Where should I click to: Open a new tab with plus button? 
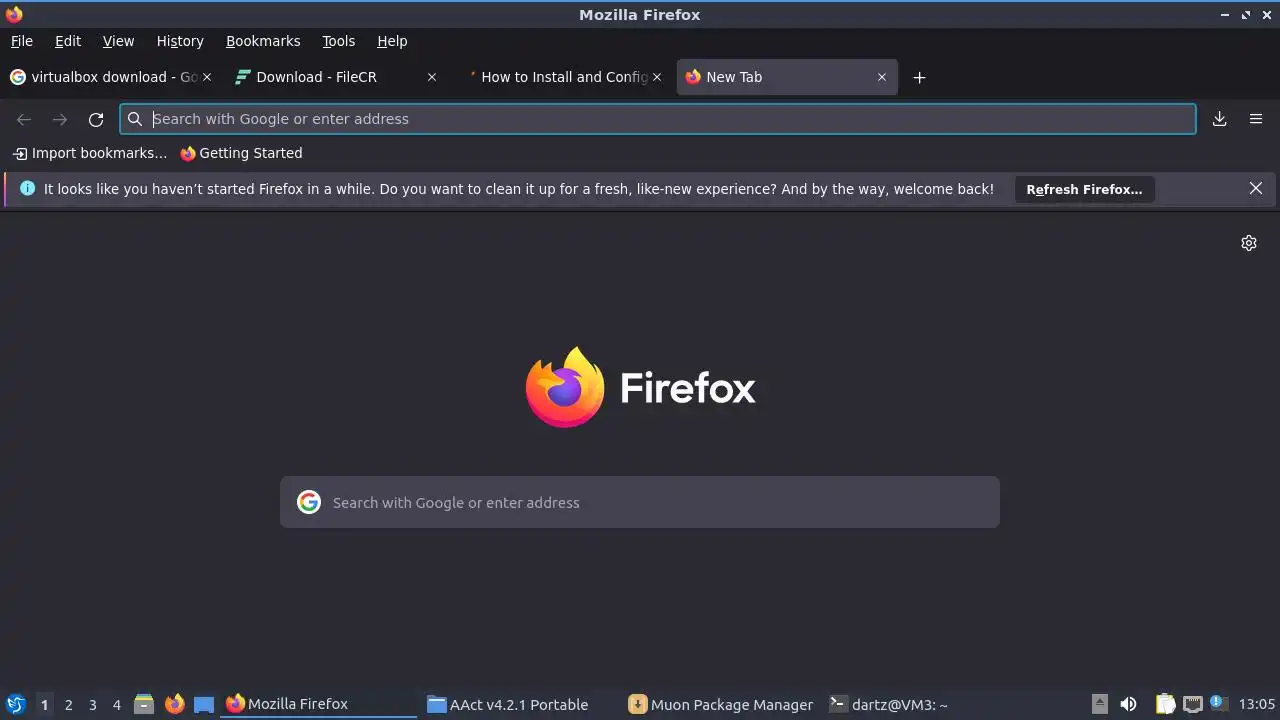(919, 77)
